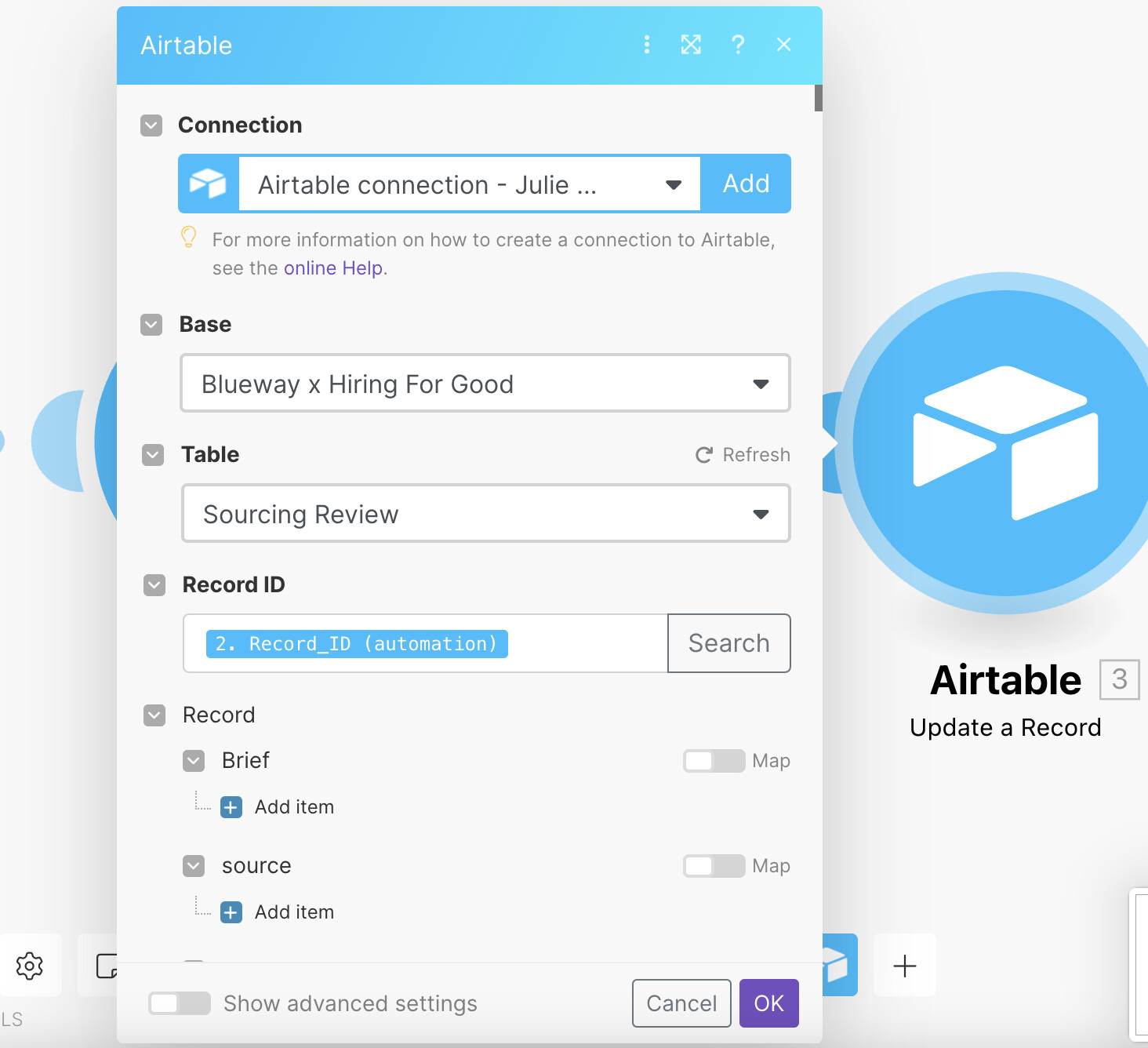Cancel the Airtable module dialog
This screenshot has height=1048, width=1148.
pos(681,1003)
